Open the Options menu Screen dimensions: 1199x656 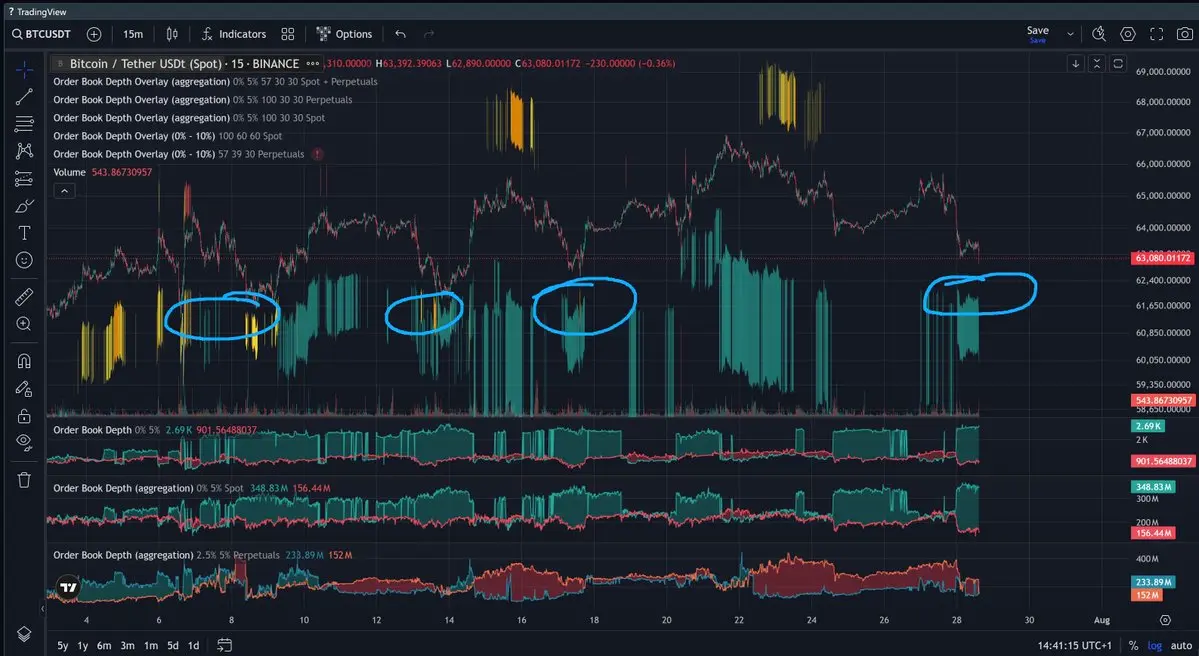point(344,34)
